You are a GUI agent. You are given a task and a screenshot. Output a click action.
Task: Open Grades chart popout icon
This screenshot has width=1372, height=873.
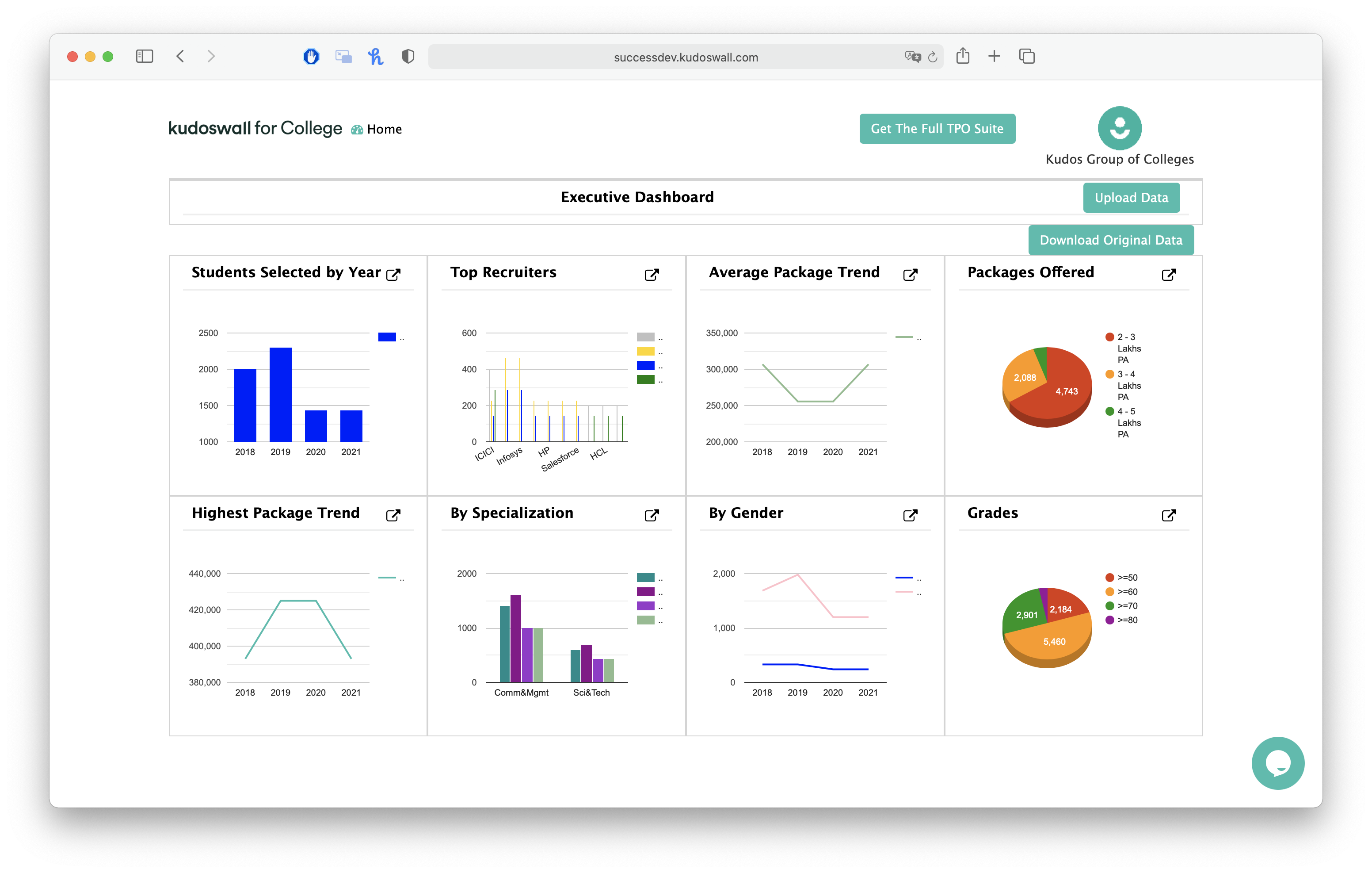(x=1168, y=515)
